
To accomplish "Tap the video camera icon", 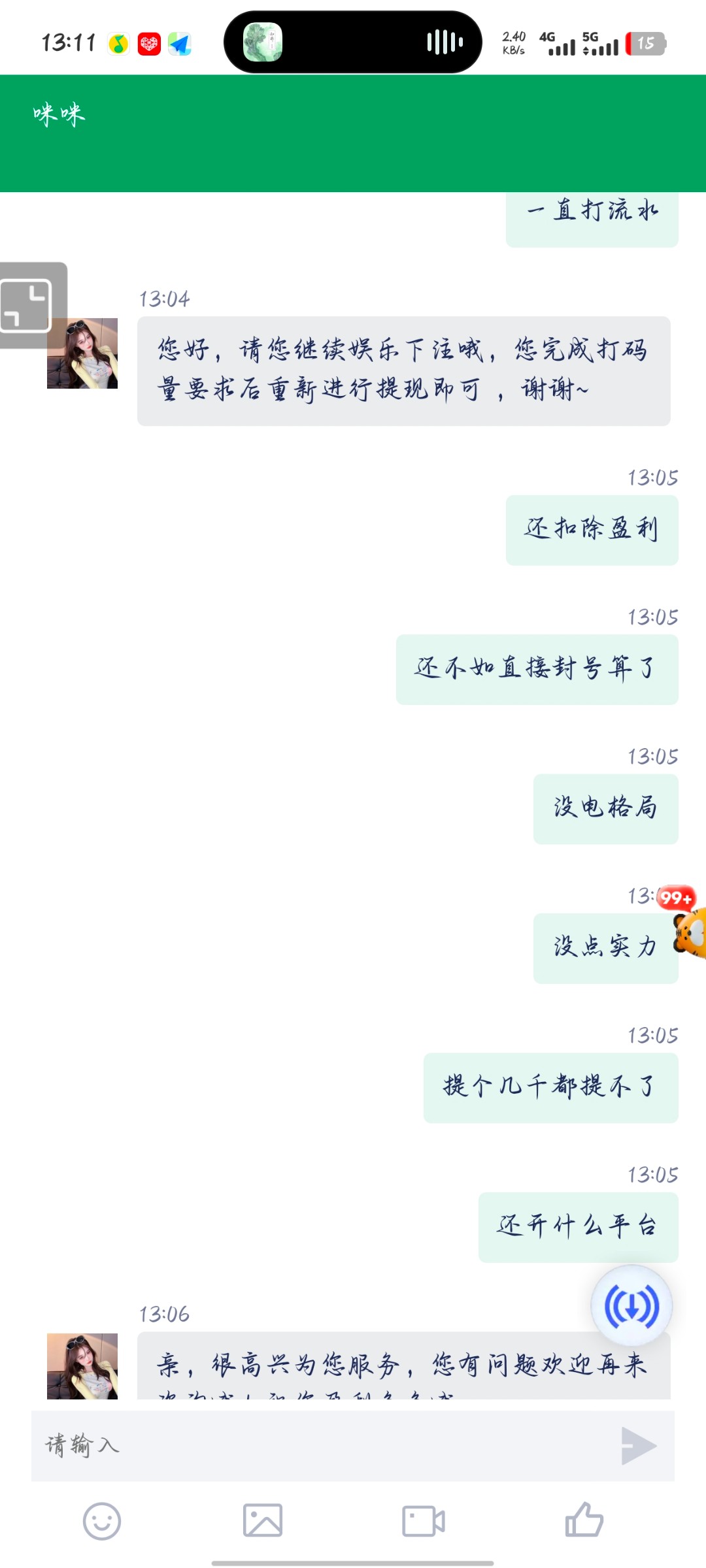I will tap(424, 1521).
